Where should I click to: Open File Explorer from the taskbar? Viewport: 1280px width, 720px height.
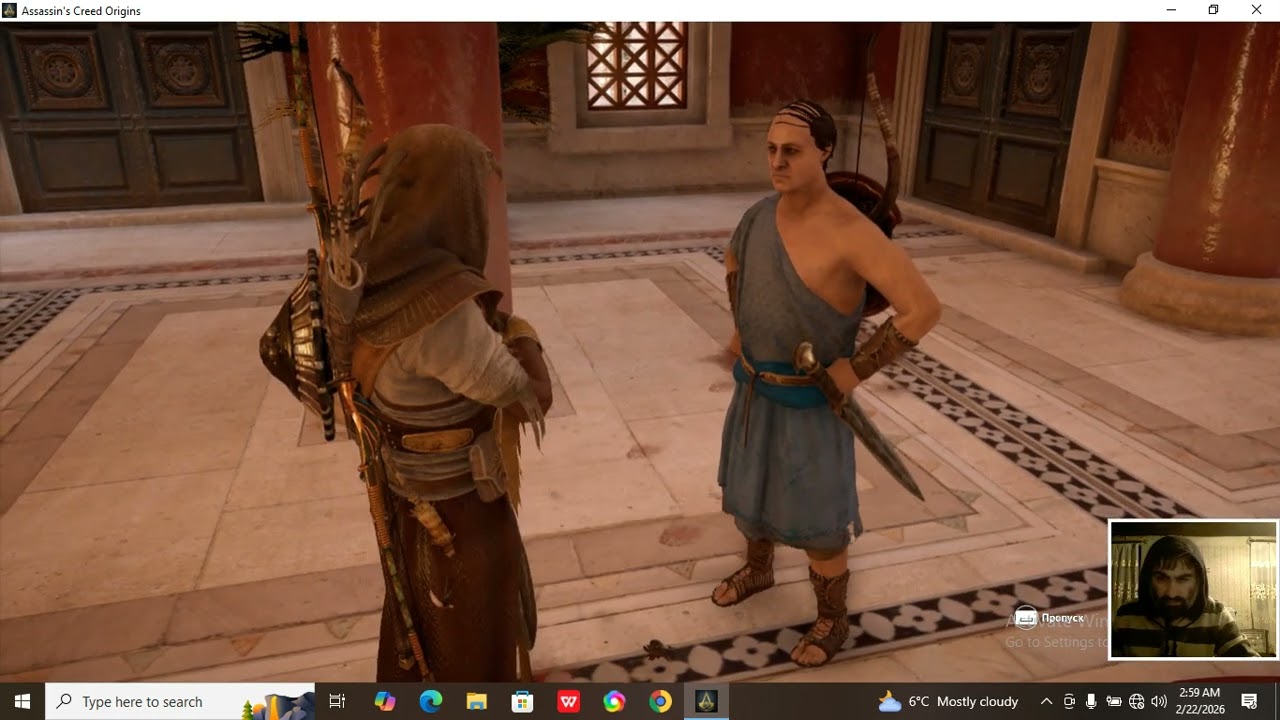click(476, 701)
